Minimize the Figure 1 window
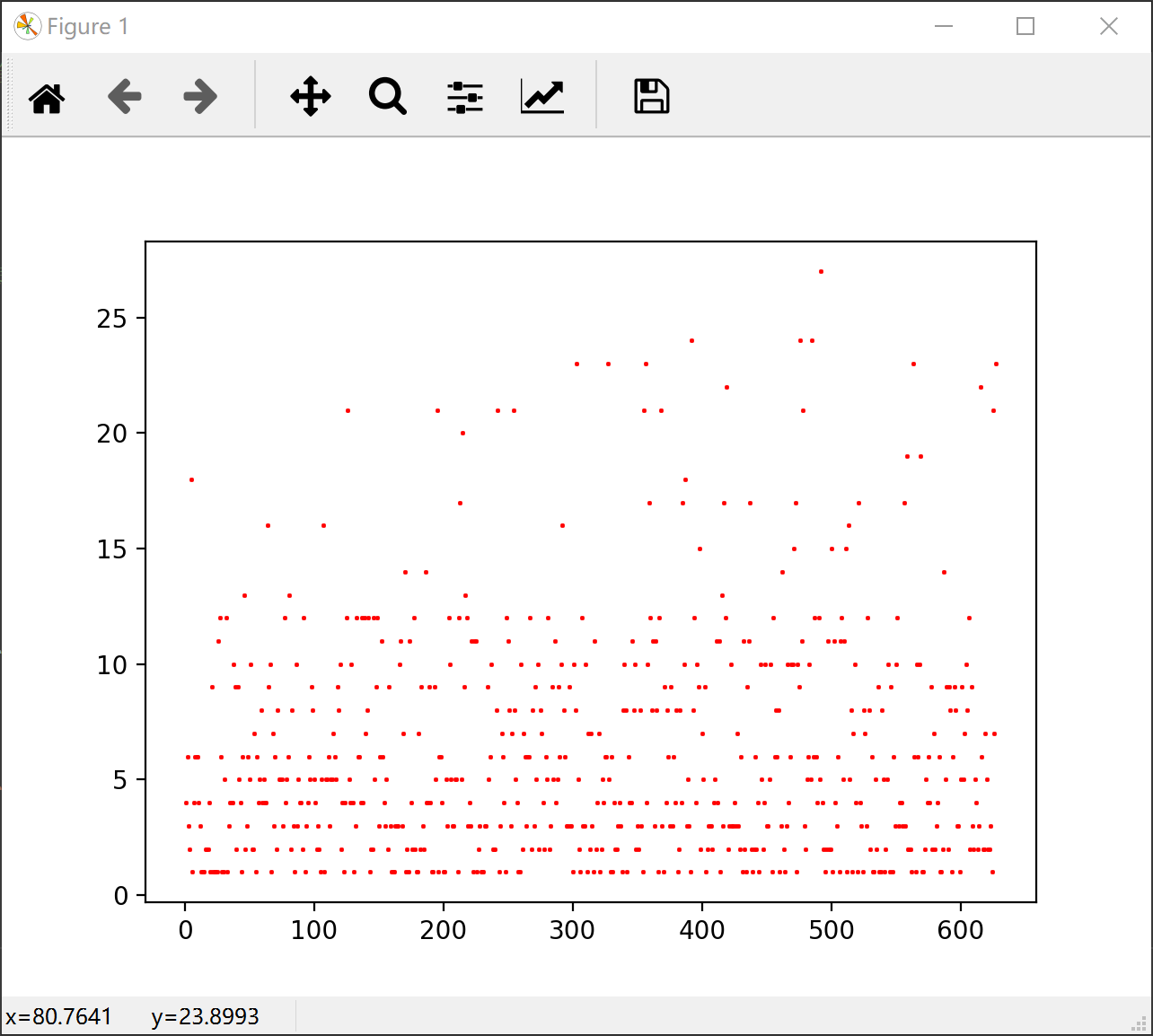1153x1036 pixels. point(943,27)
